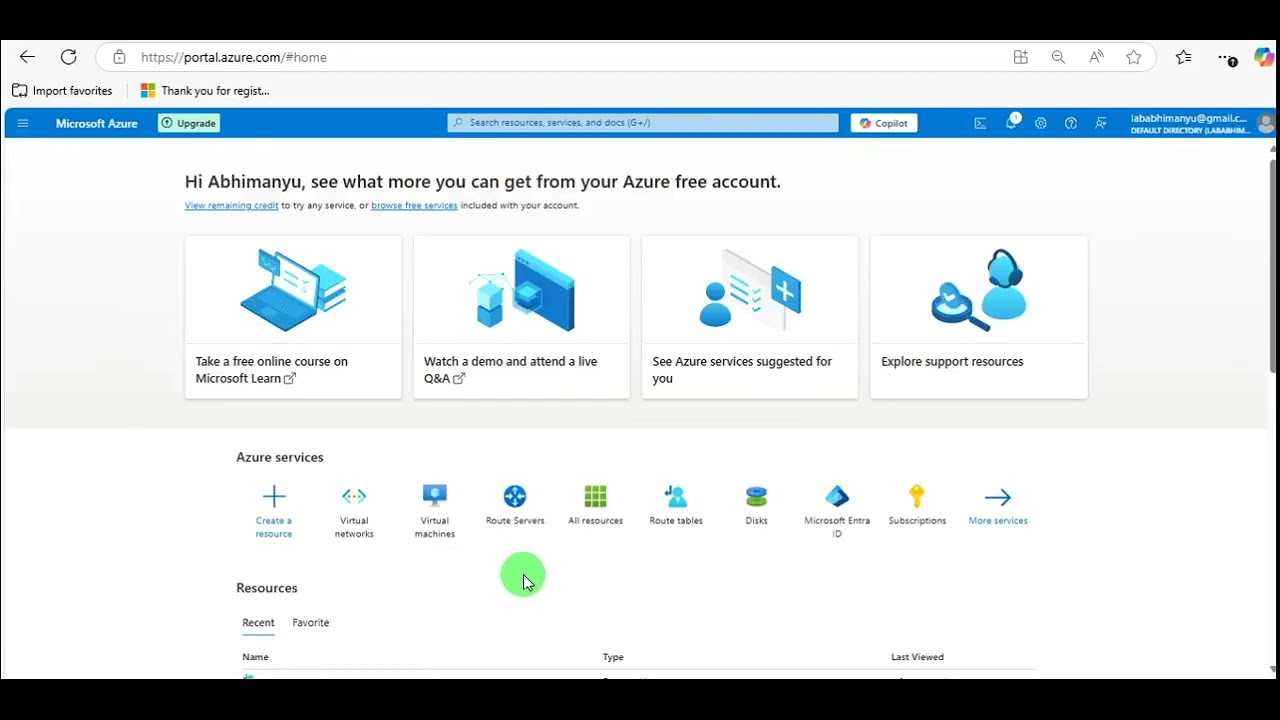Click the browser address bar URL
The image size is (1280, 720).
click(234, 57)
